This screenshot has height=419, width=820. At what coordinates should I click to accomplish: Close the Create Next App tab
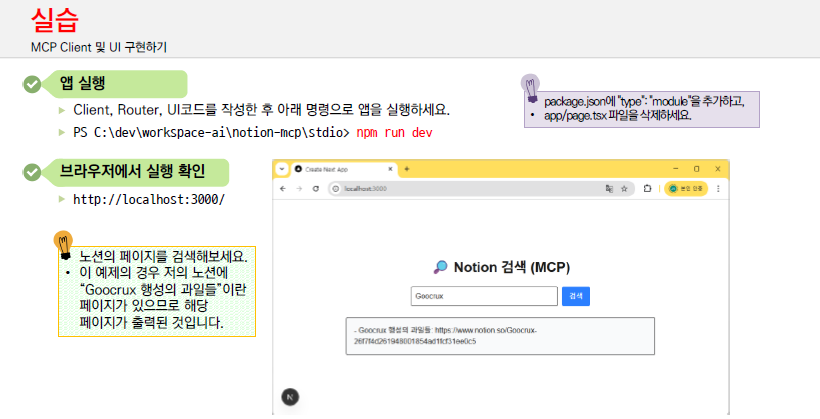390,169
